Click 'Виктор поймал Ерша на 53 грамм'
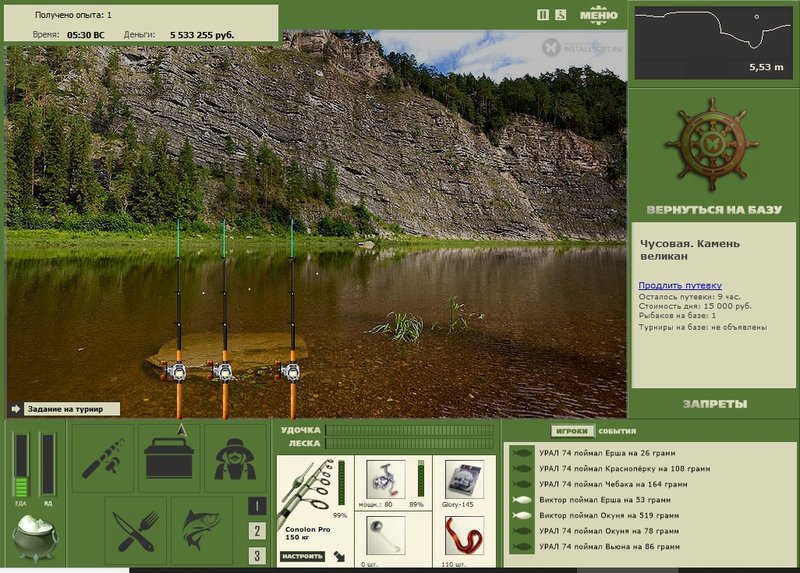 pyautogui.click(x=605, y=500)
